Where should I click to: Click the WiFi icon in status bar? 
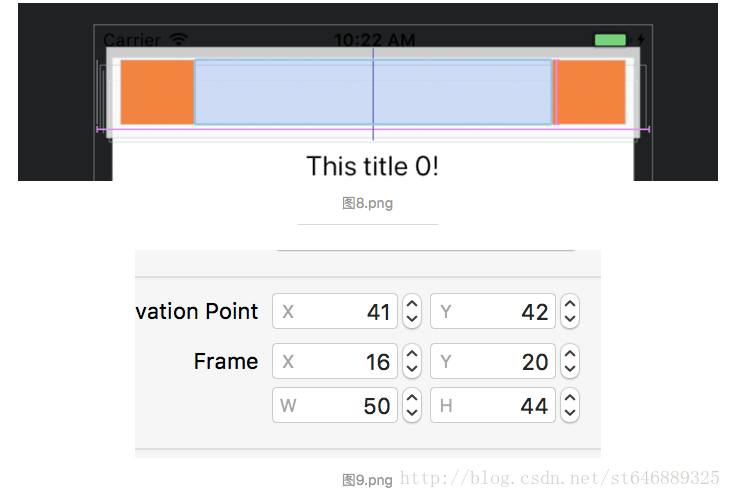179,40
